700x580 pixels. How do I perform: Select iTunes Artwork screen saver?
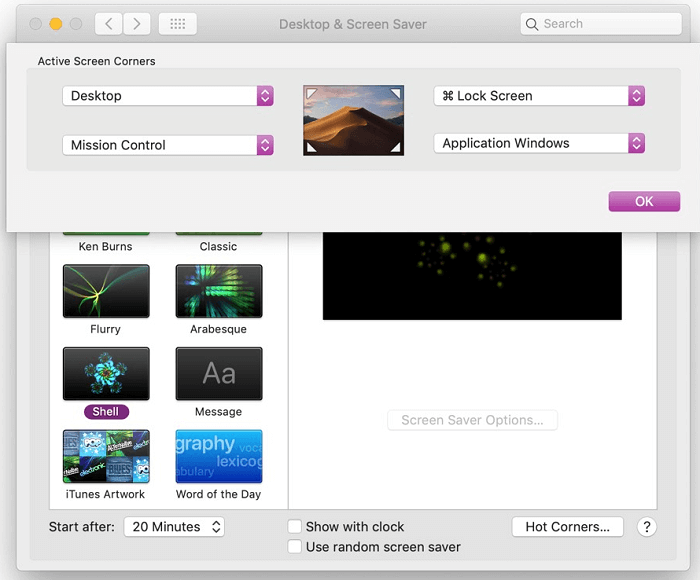click(105, 457)
